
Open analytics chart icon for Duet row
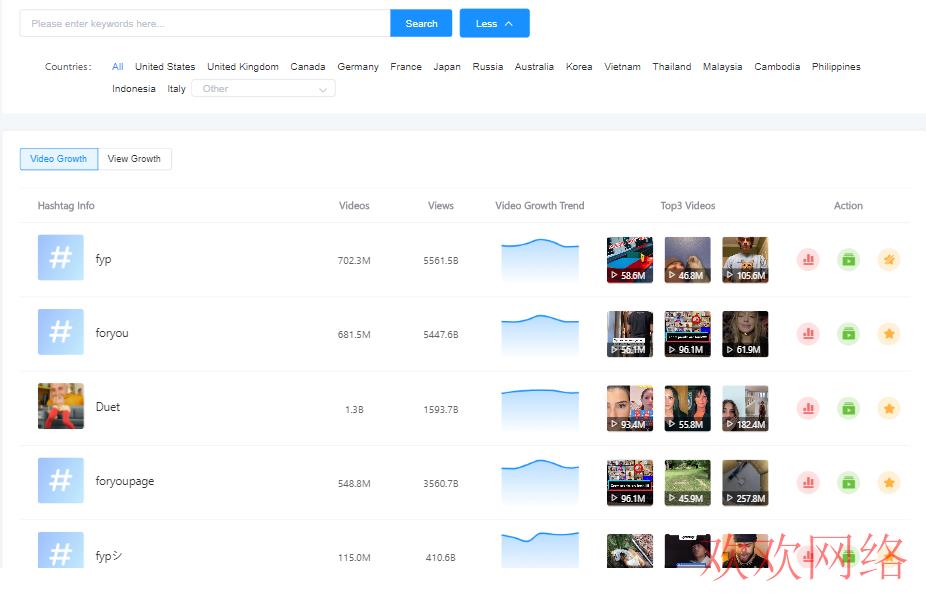(x=808, y=408)
